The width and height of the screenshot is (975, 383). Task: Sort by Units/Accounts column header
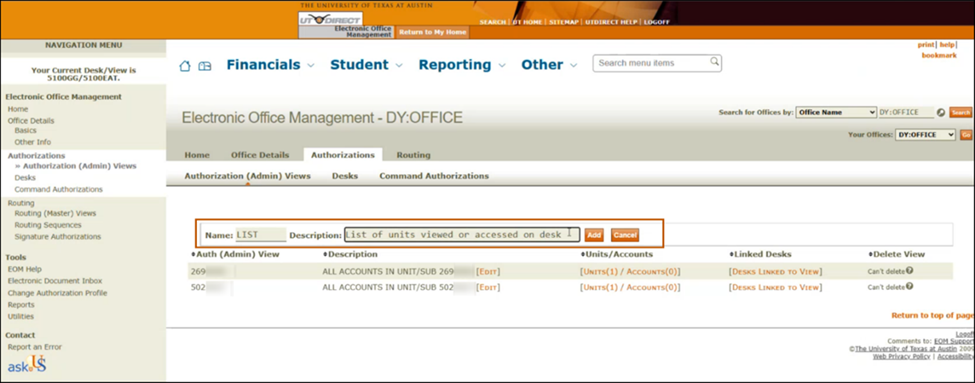(x=617, y=254)
